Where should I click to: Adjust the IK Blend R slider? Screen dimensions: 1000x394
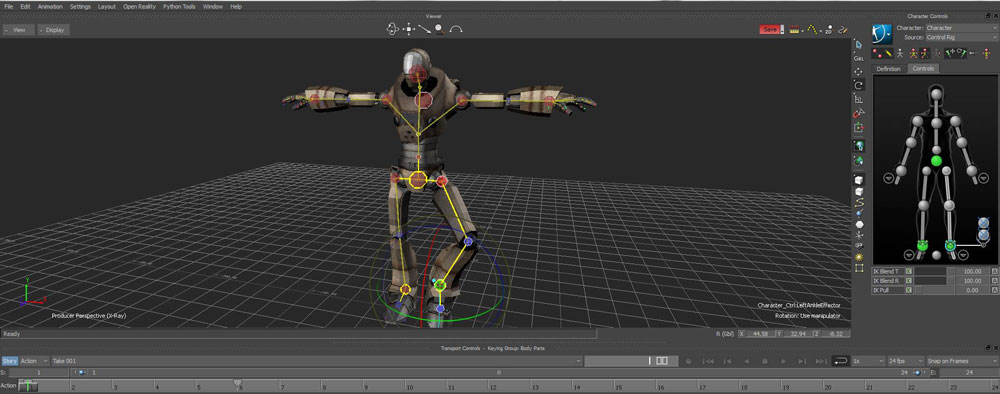(x=935, y=281)
